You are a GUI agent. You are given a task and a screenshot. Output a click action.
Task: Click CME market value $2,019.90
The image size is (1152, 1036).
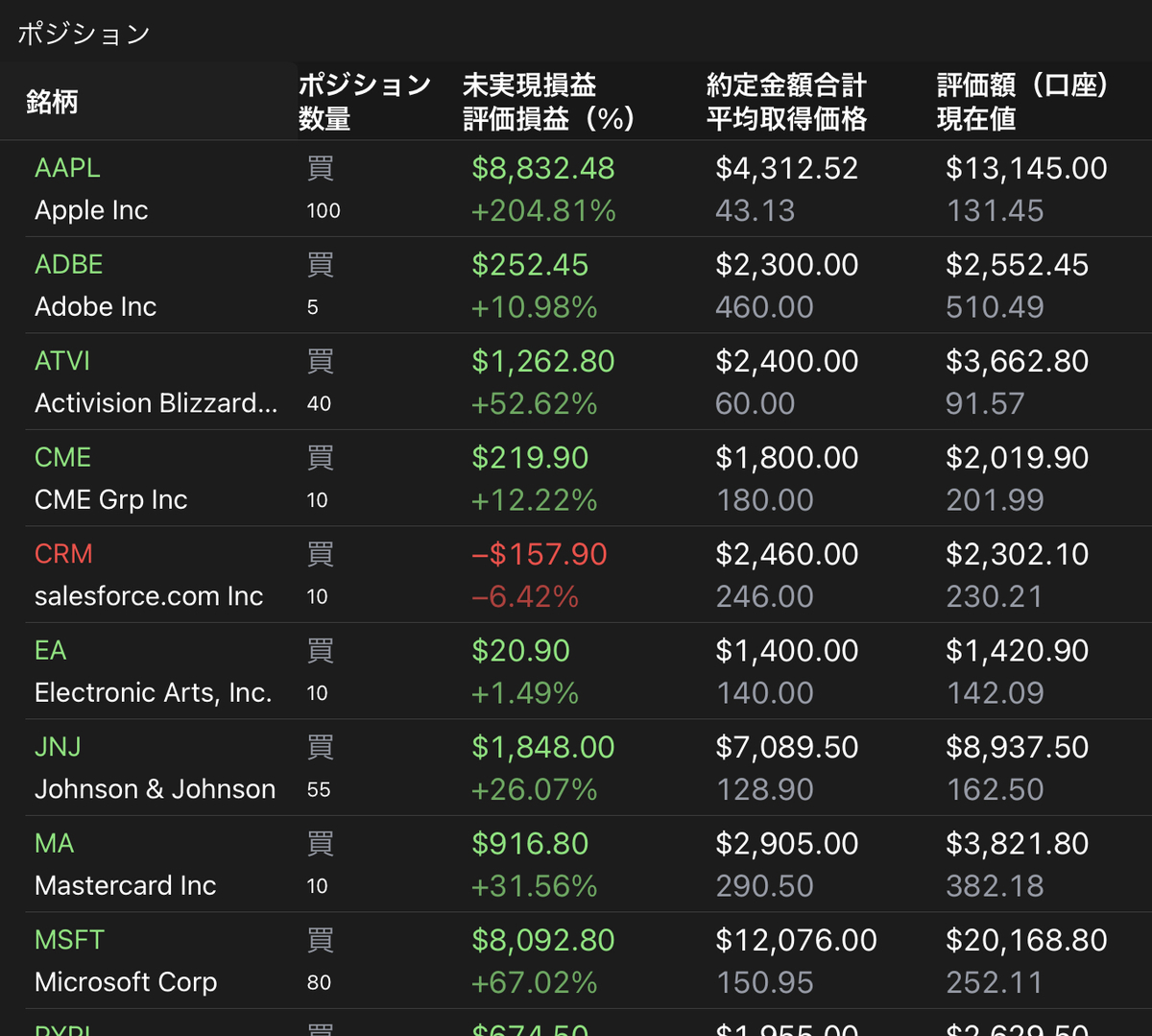(1018, 457)
